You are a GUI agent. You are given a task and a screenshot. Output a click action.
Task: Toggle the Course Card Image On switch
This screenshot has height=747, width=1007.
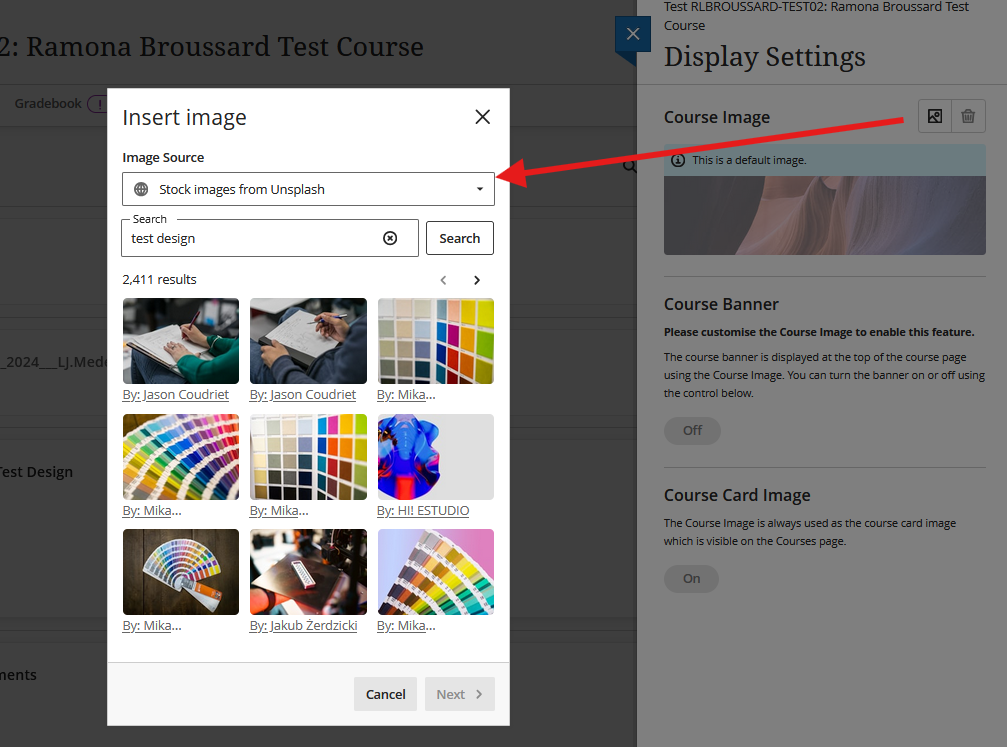click(x=691, y=578)
